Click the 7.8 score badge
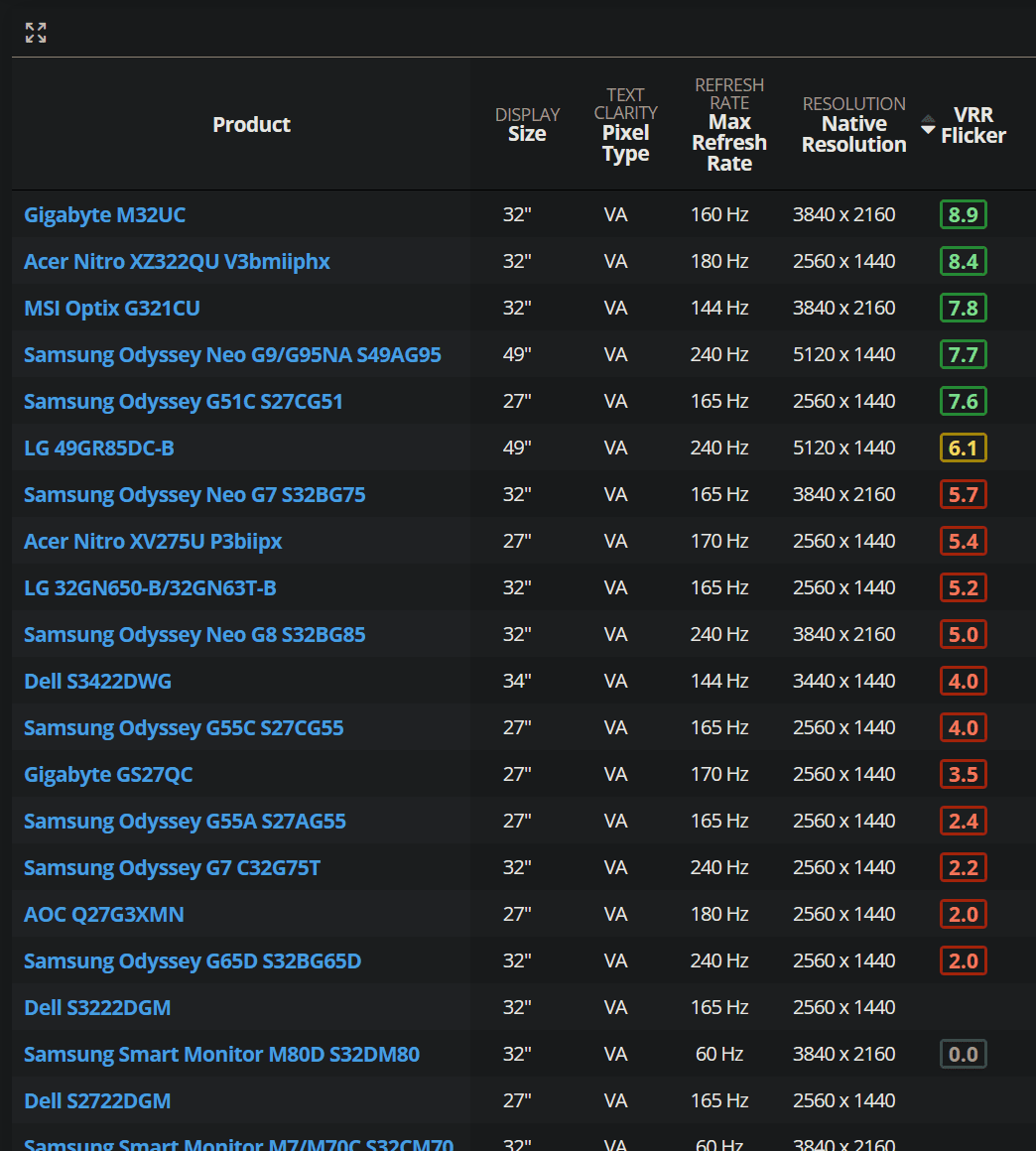Viewport: 1036px width, 1151px height. click(964, 309)
